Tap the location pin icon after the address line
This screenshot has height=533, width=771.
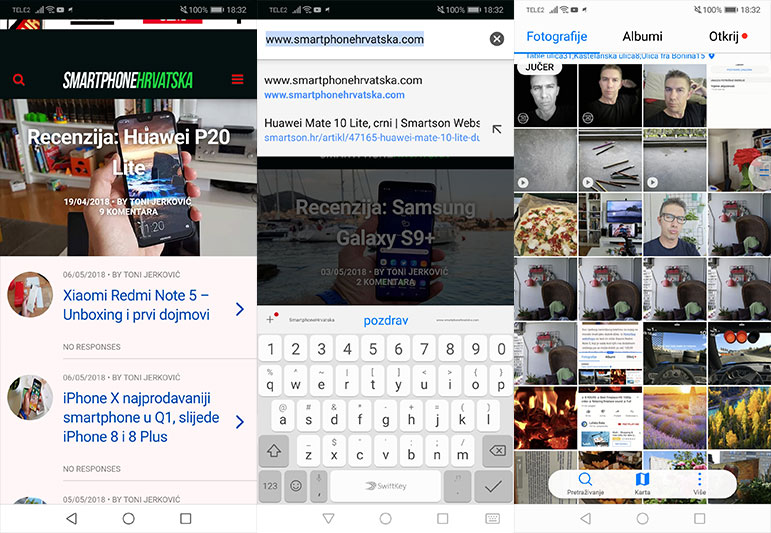pos(712,56)
